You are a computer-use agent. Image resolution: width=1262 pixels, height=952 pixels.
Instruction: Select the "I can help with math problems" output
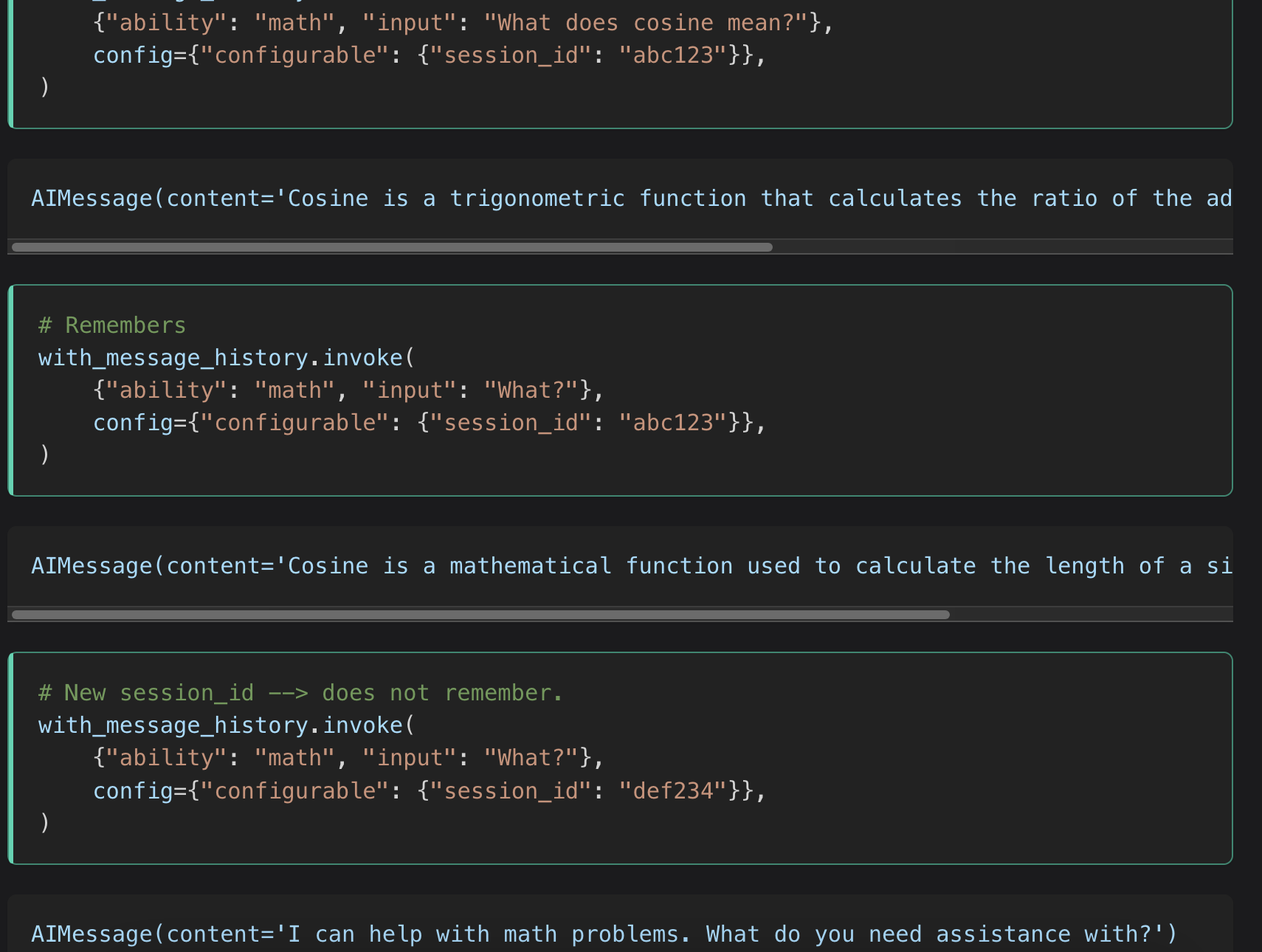pos(604,934)
